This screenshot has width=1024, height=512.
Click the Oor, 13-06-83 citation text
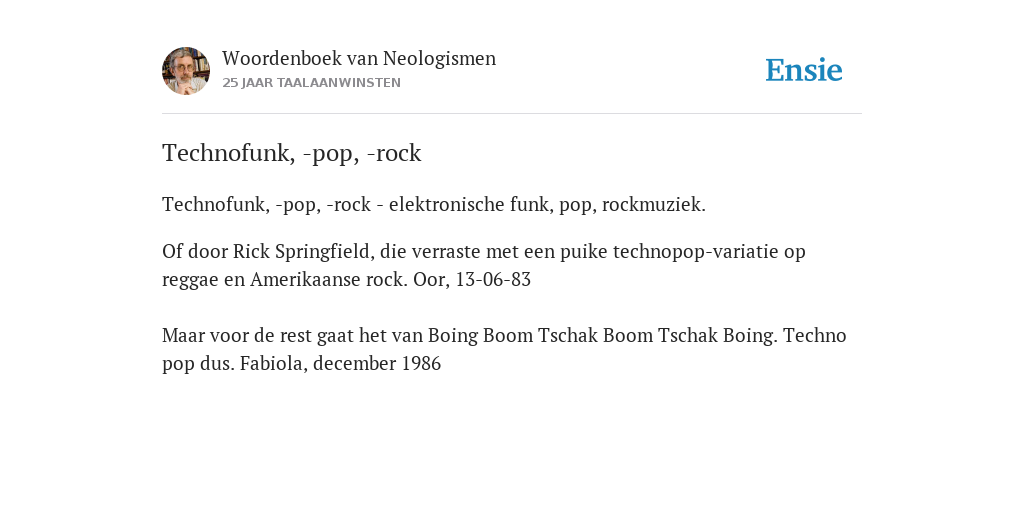tap(472, 280)
